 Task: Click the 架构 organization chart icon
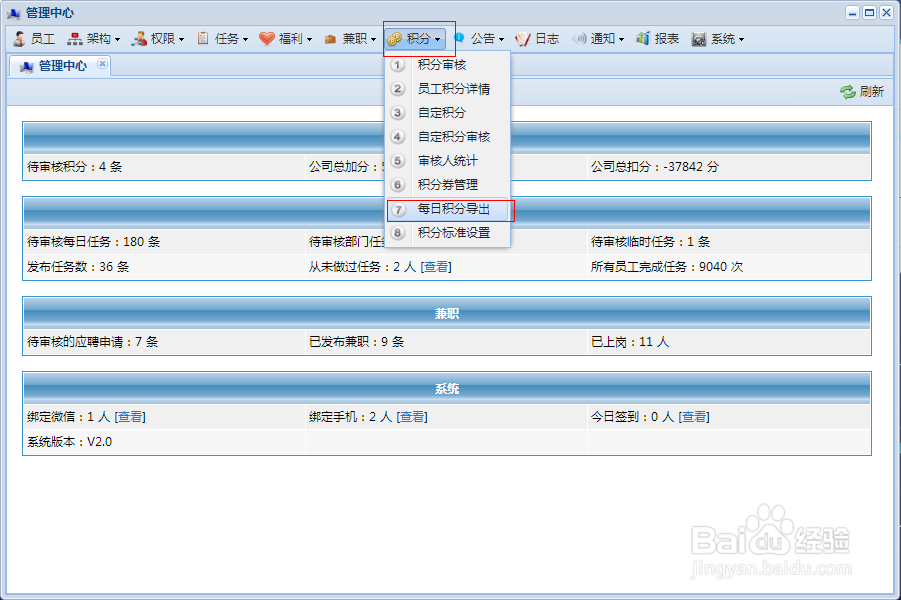point(75,39)
